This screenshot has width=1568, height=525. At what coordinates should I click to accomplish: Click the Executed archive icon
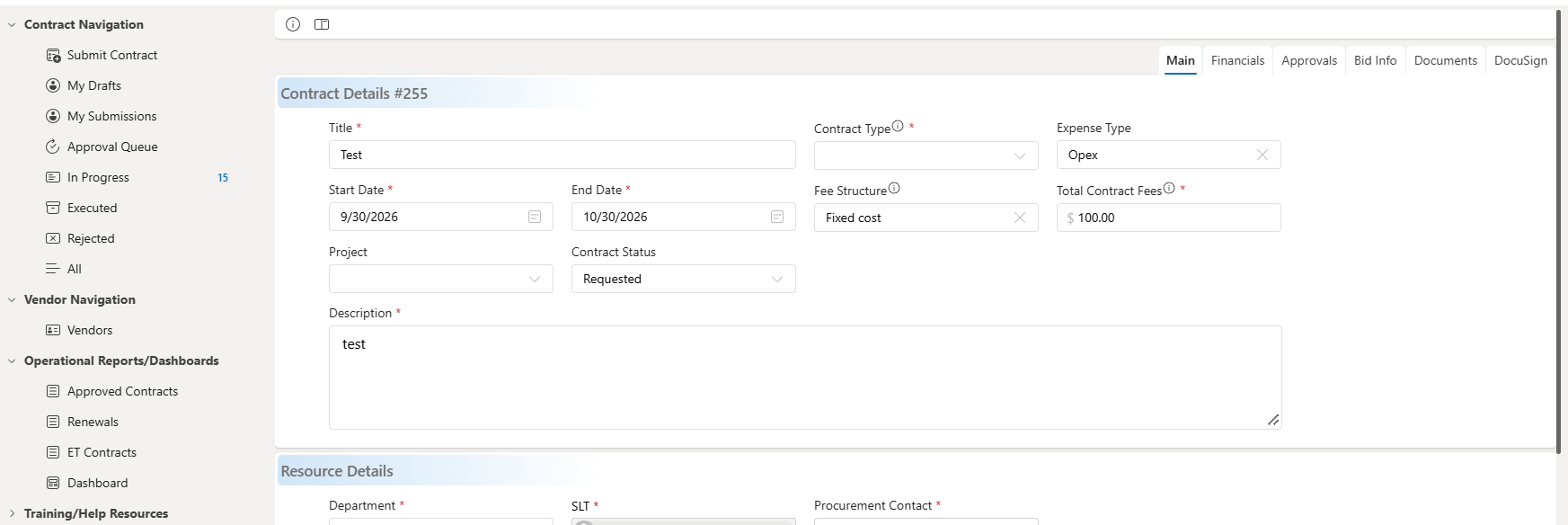(53, 208)
